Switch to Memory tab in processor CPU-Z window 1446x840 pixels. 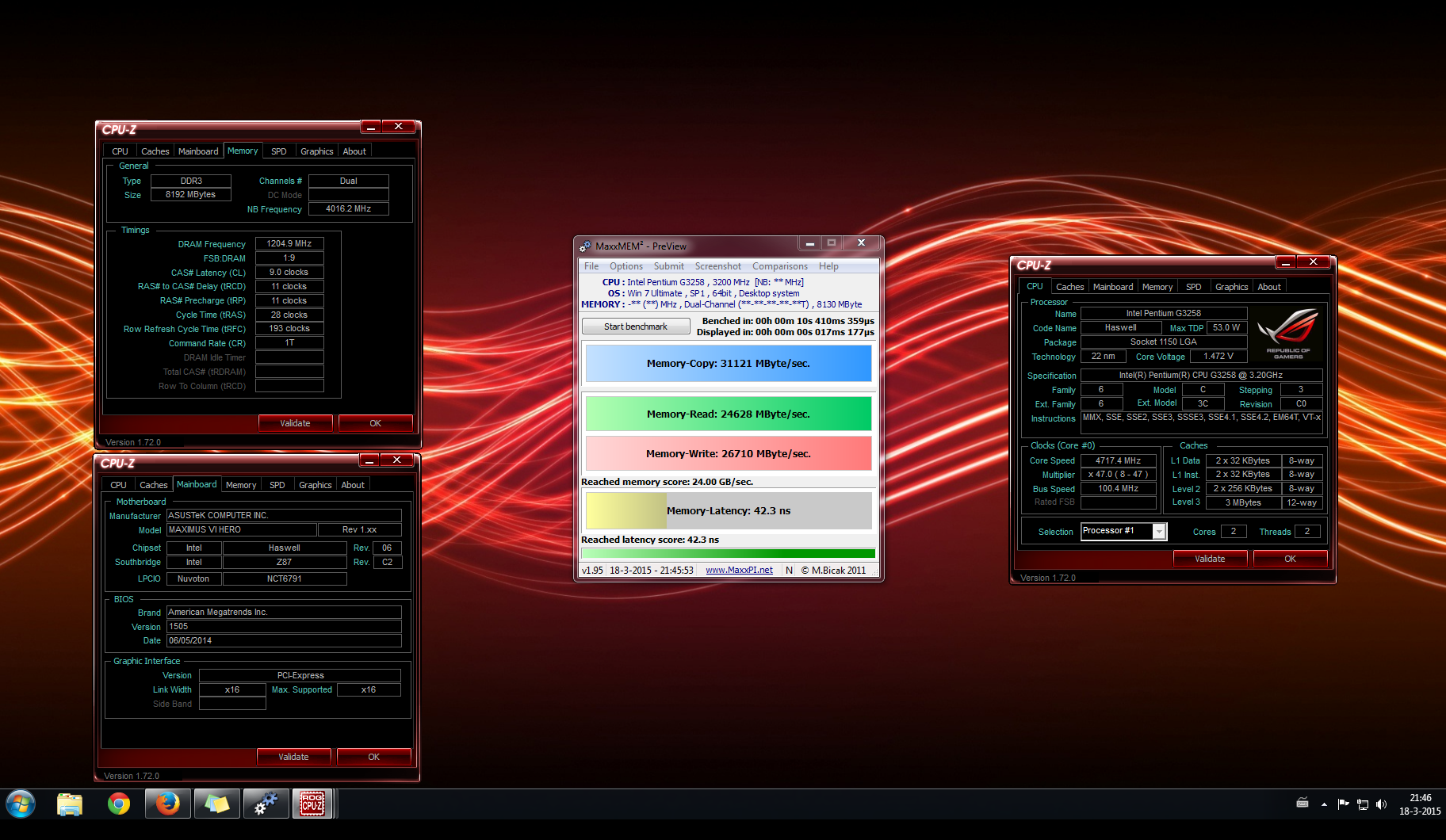[1157, 287]
